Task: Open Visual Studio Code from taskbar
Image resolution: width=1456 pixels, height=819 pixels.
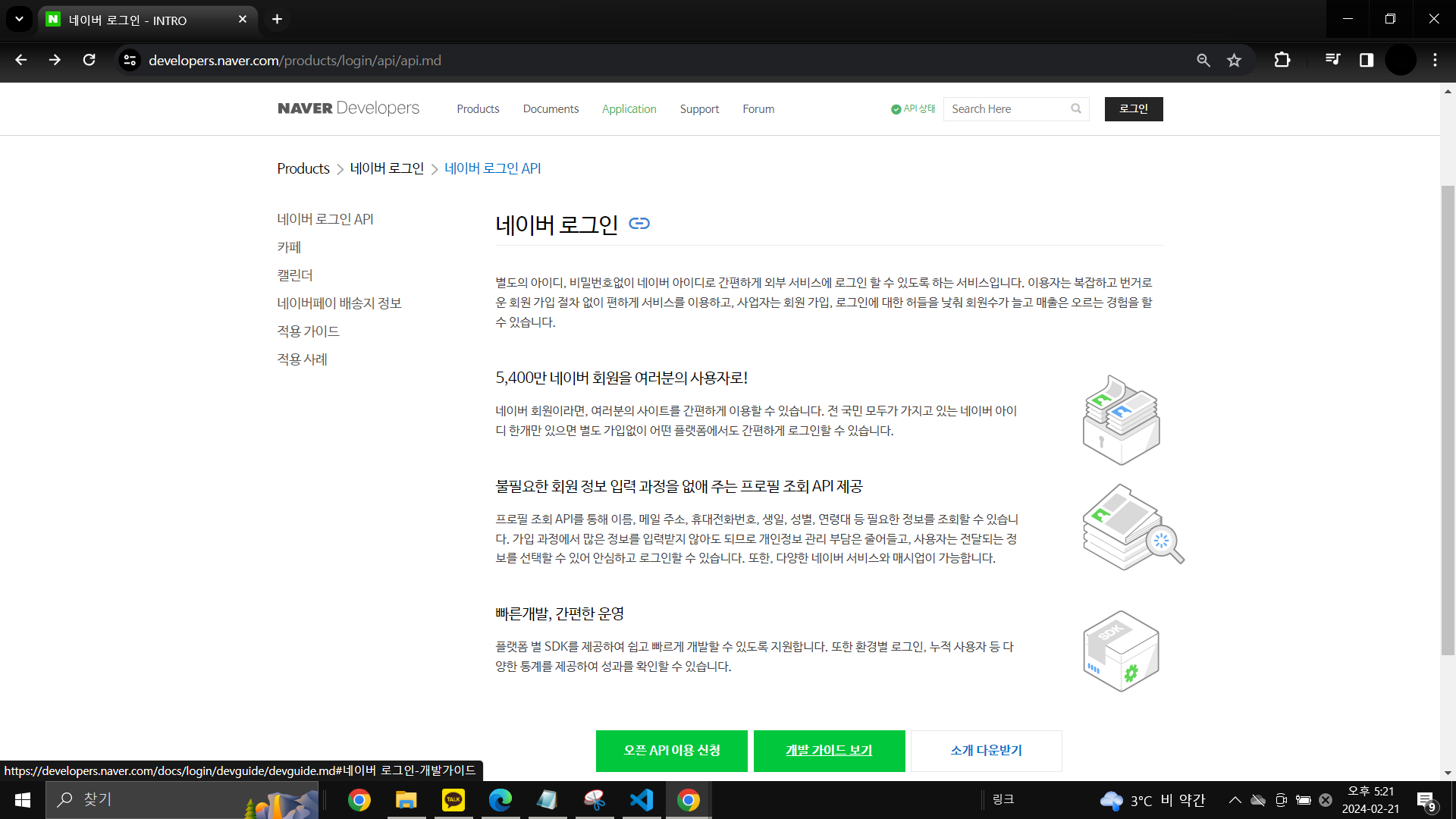Action: point(642,800)
